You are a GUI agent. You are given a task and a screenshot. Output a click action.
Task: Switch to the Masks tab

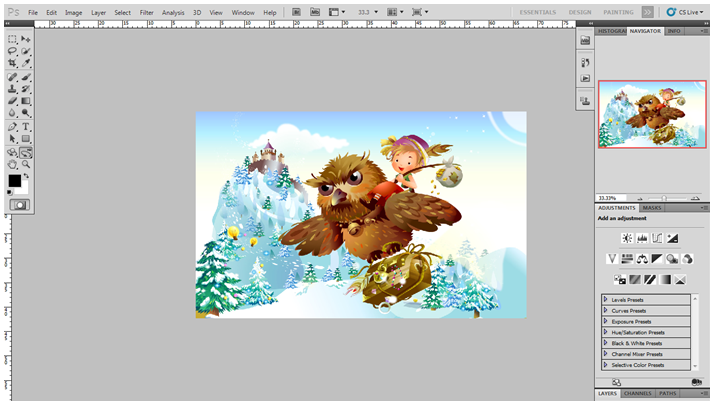(652, 207)
